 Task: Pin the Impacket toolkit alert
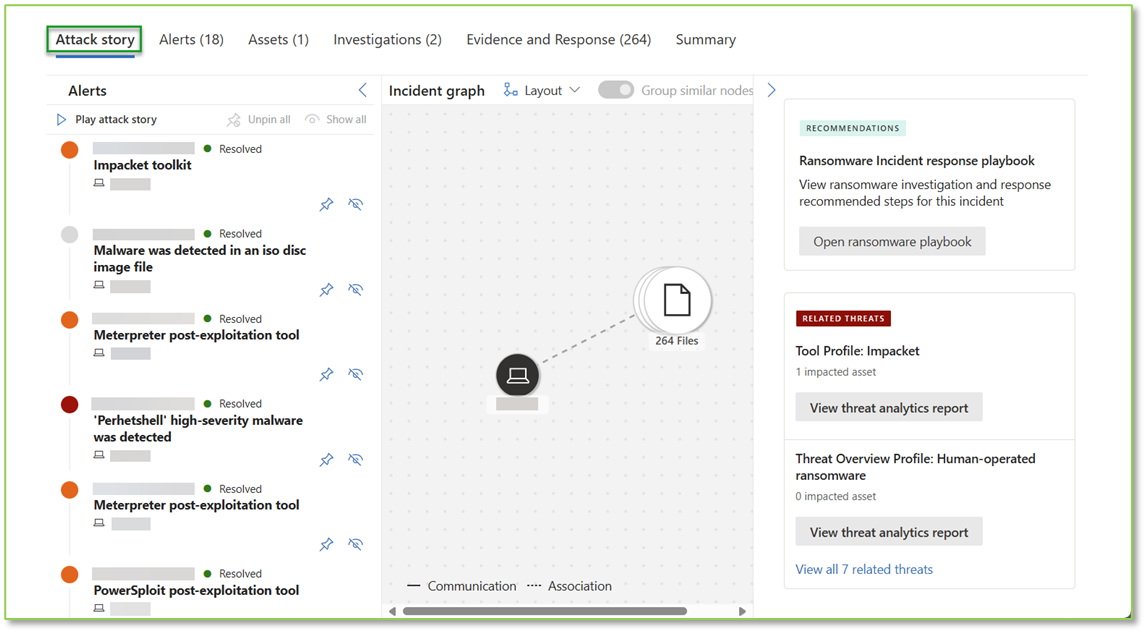point(326,204)
